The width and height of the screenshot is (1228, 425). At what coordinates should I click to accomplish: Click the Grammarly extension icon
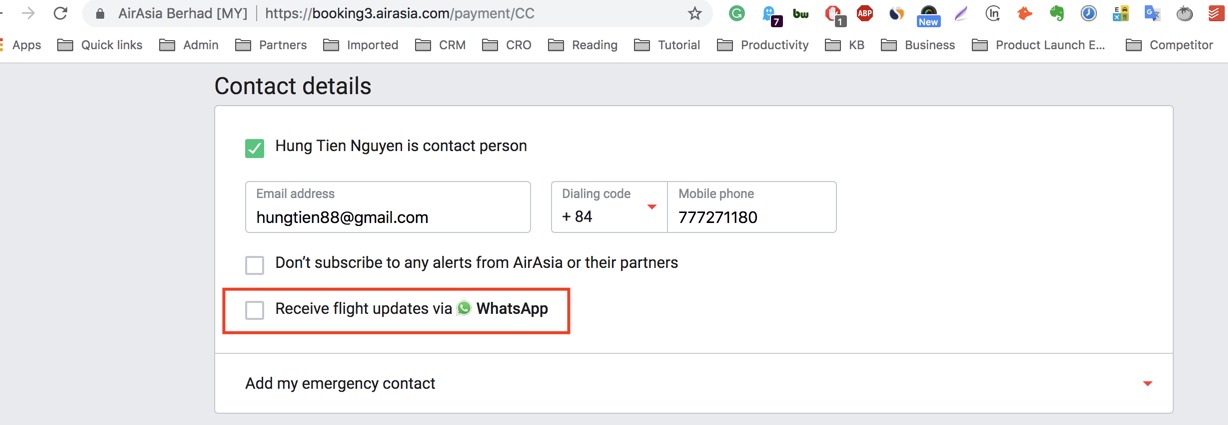(x=737, y=14)
